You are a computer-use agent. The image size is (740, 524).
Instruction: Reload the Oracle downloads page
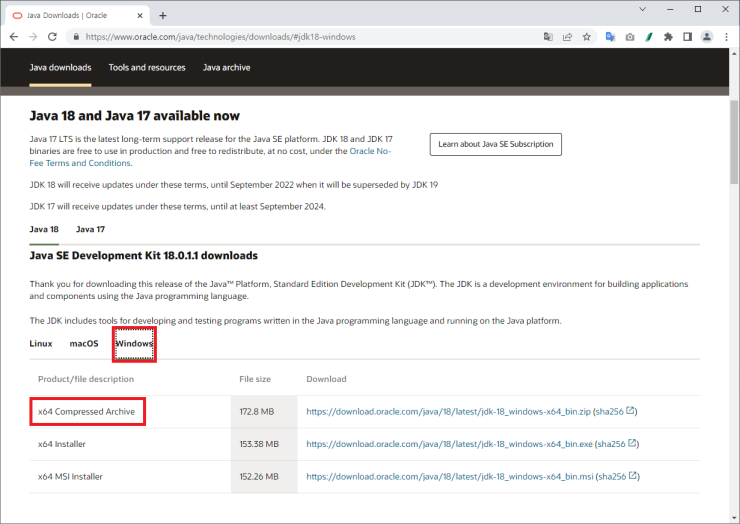point(55,37)
